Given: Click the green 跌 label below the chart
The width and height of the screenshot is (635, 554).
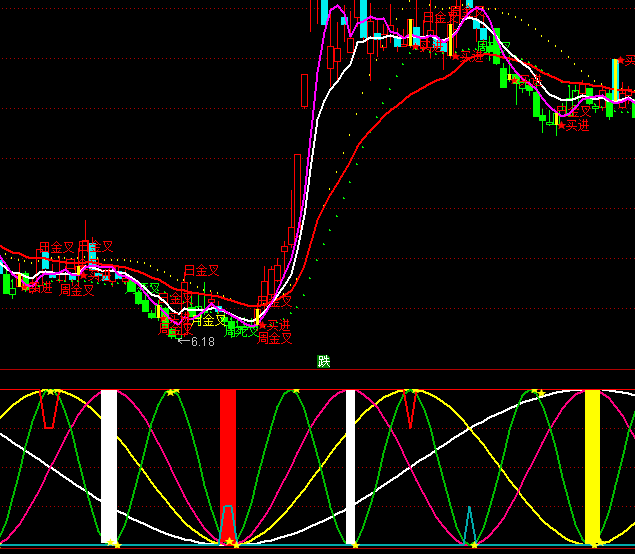Looking at the screenshot, I should pyautogui.click(x=323, y=362).
